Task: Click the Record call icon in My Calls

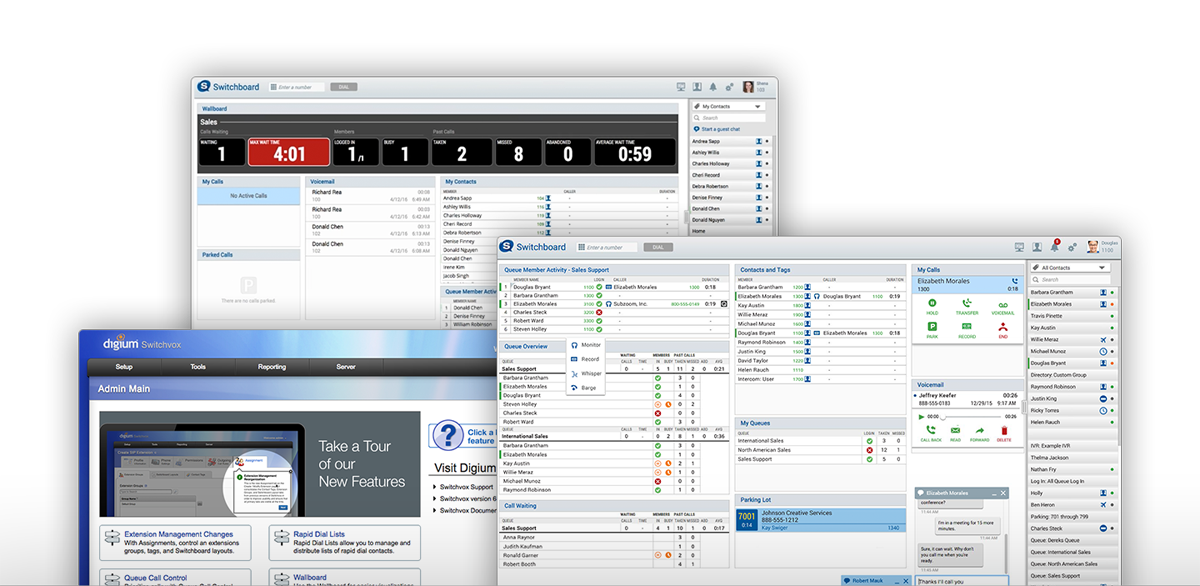Action: (x=967, y=327)
